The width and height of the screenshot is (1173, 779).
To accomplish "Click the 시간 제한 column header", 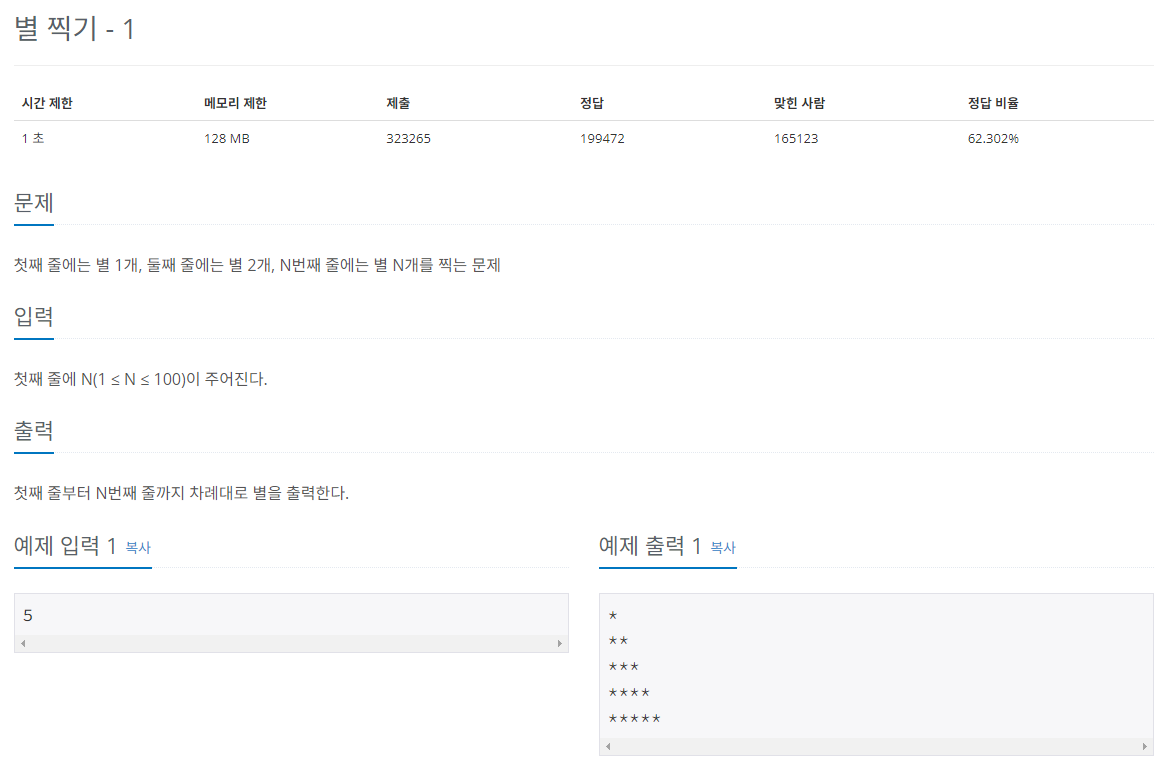I will (47, 103).
